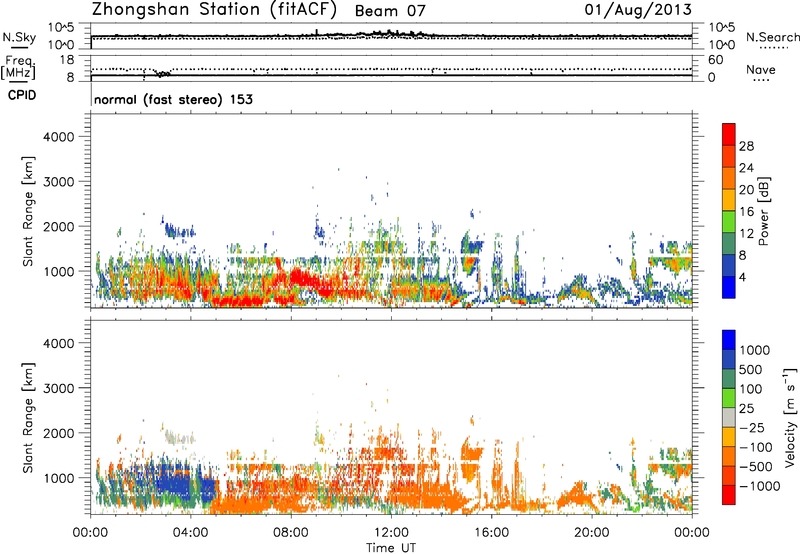This screenshot has width=800, height=554.
Task: Click the 'N.Search' legend label
Action: (x=773, y=37)
